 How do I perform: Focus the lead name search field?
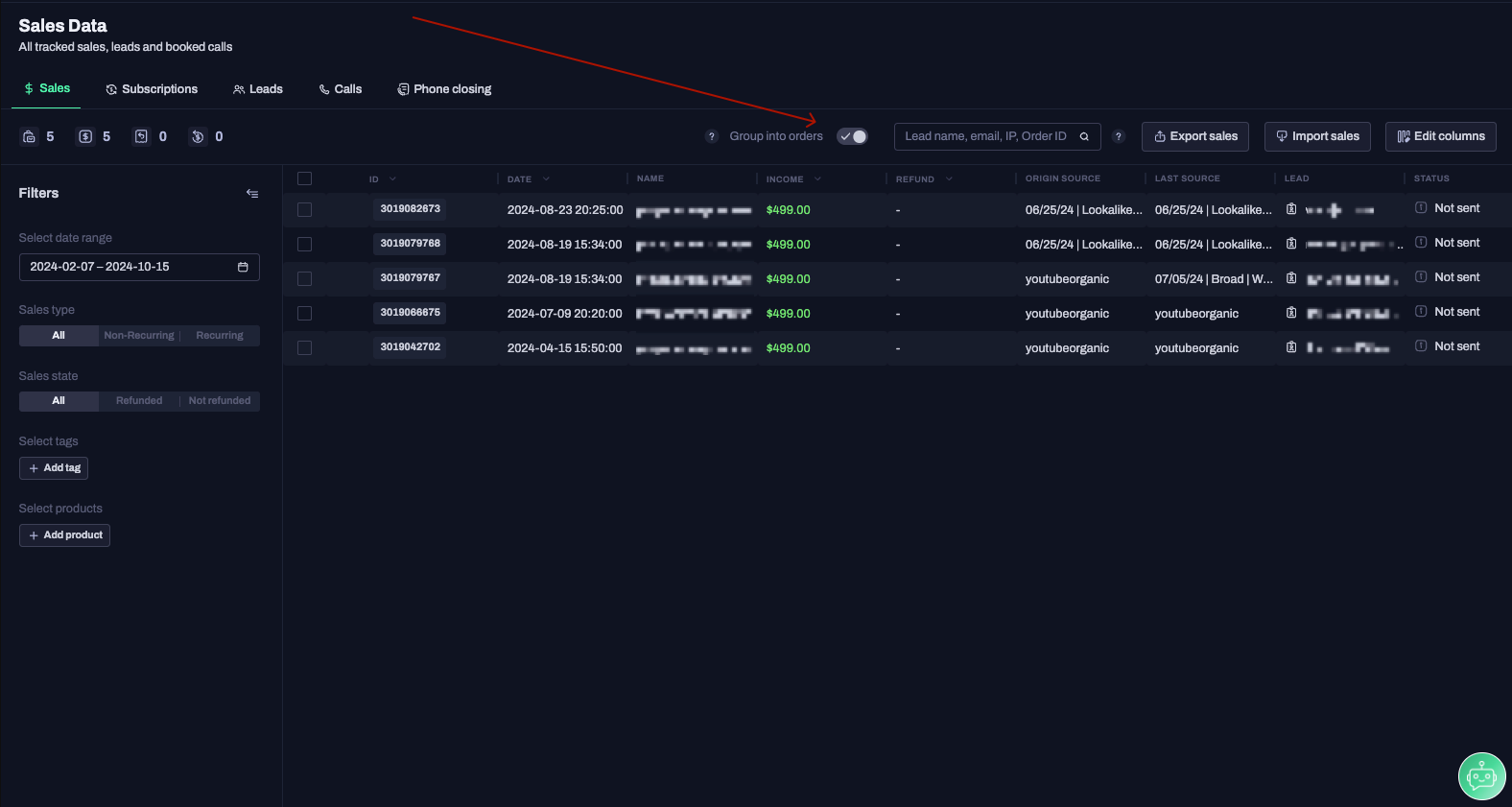pyautogui.click(x=985, y=136)
